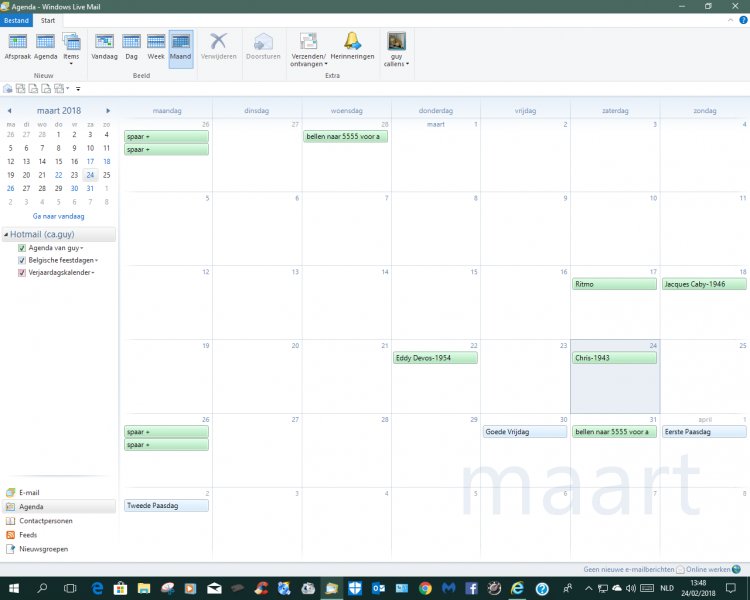This screenshot has width=750, height=600.
Task: Open the help icon in ribbon
Action: point(743,20)
